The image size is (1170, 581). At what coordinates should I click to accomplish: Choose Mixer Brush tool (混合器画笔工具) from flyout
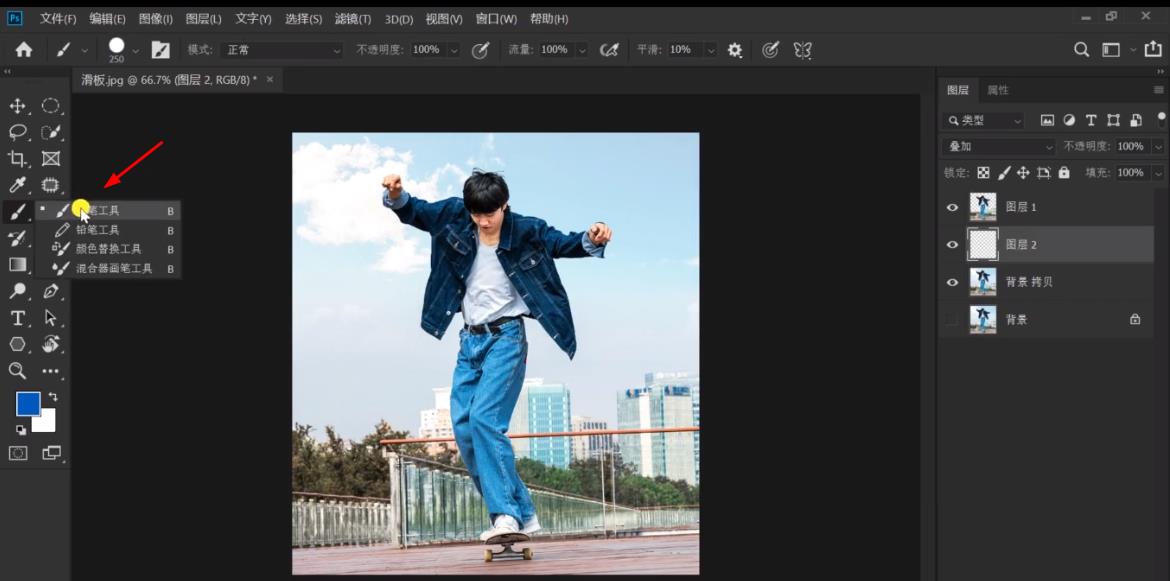[x=113, y=269]
